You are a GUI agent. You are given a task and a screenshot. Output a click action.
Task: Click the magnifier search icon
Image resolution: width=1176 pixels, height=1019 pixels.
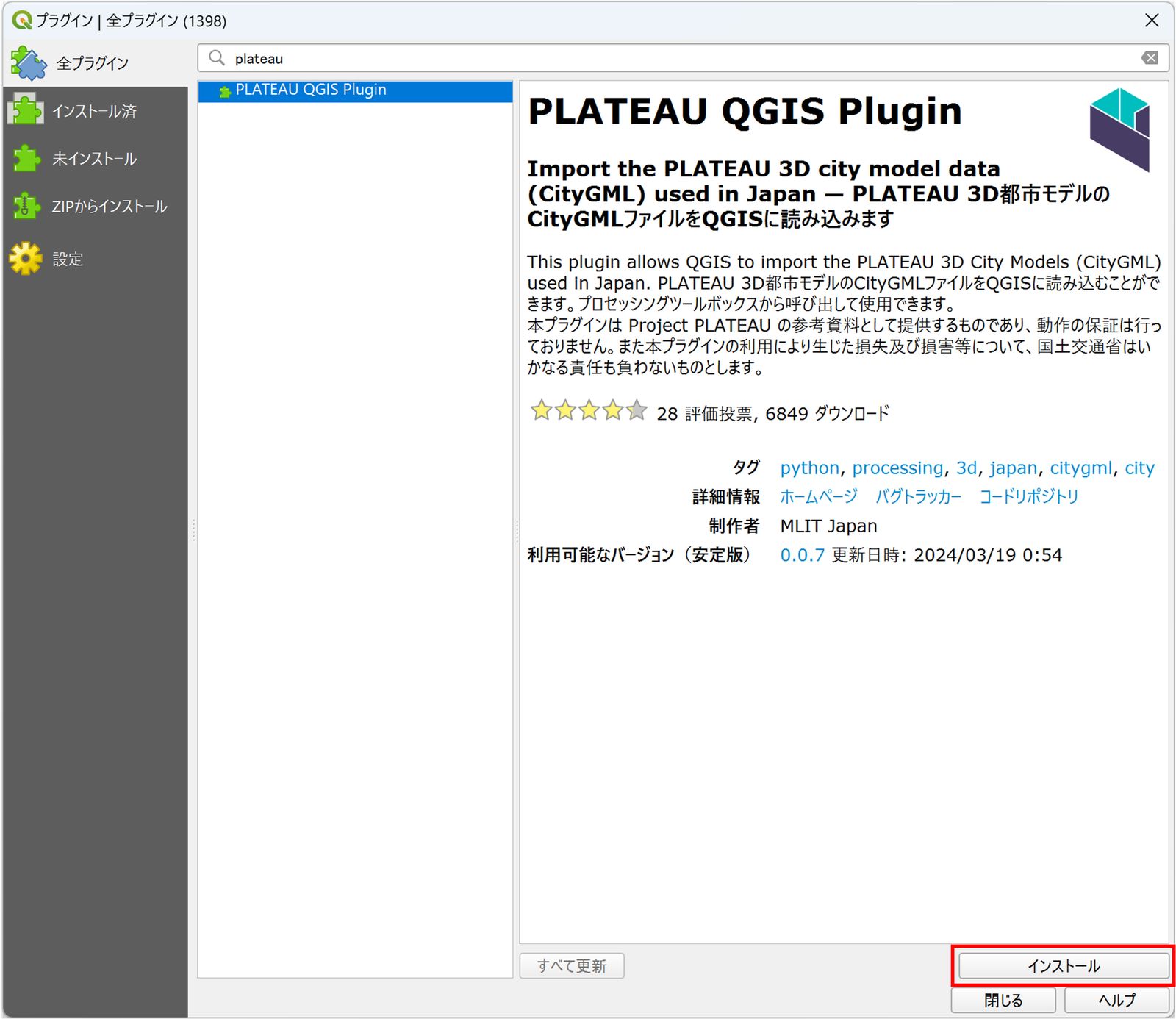click(x=216, y=57)
